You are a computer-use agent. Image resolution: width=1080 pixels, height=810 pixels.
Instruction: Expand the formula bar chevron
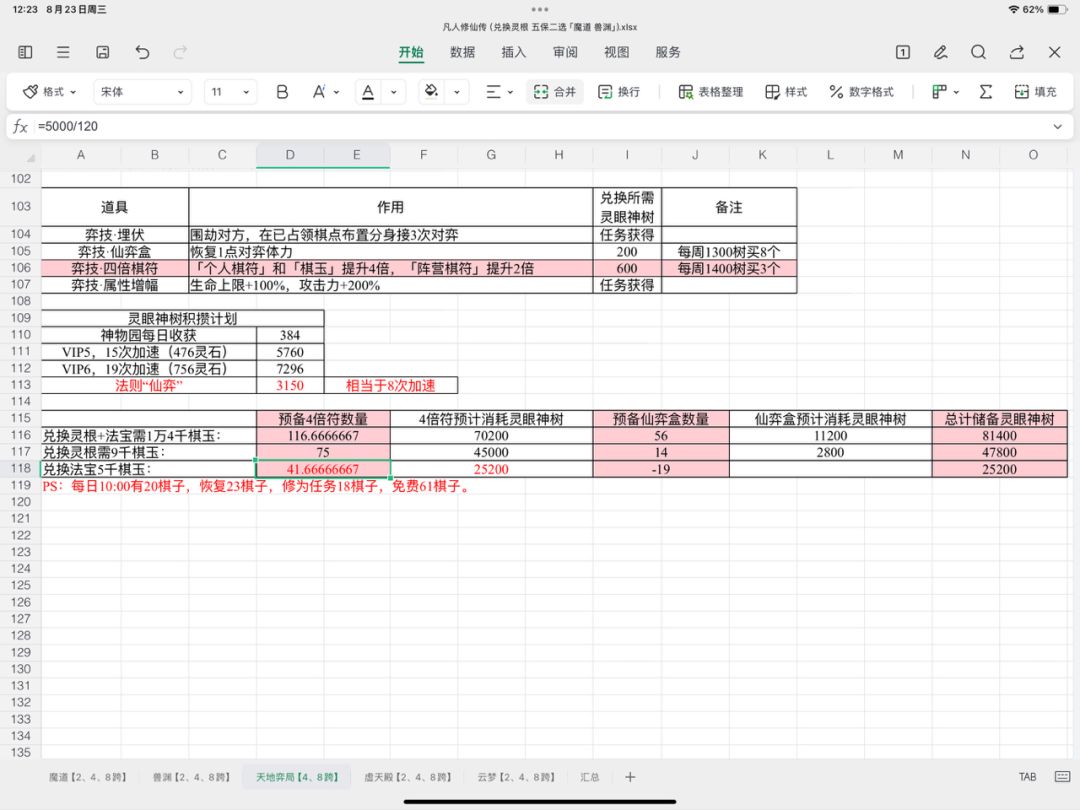coord(1057,127)
